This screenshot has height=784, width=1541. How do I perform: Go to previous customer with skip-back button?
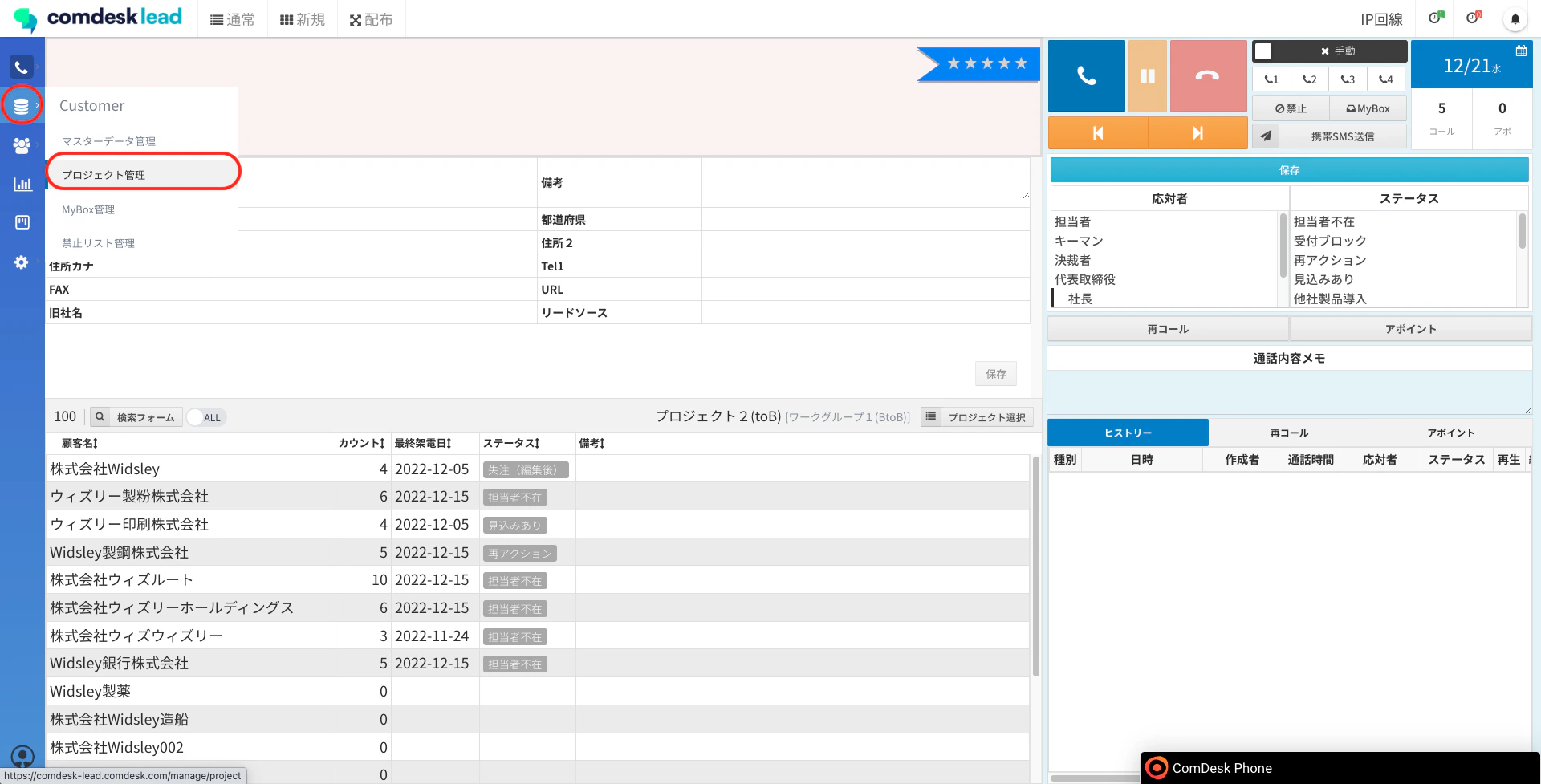1098,133
